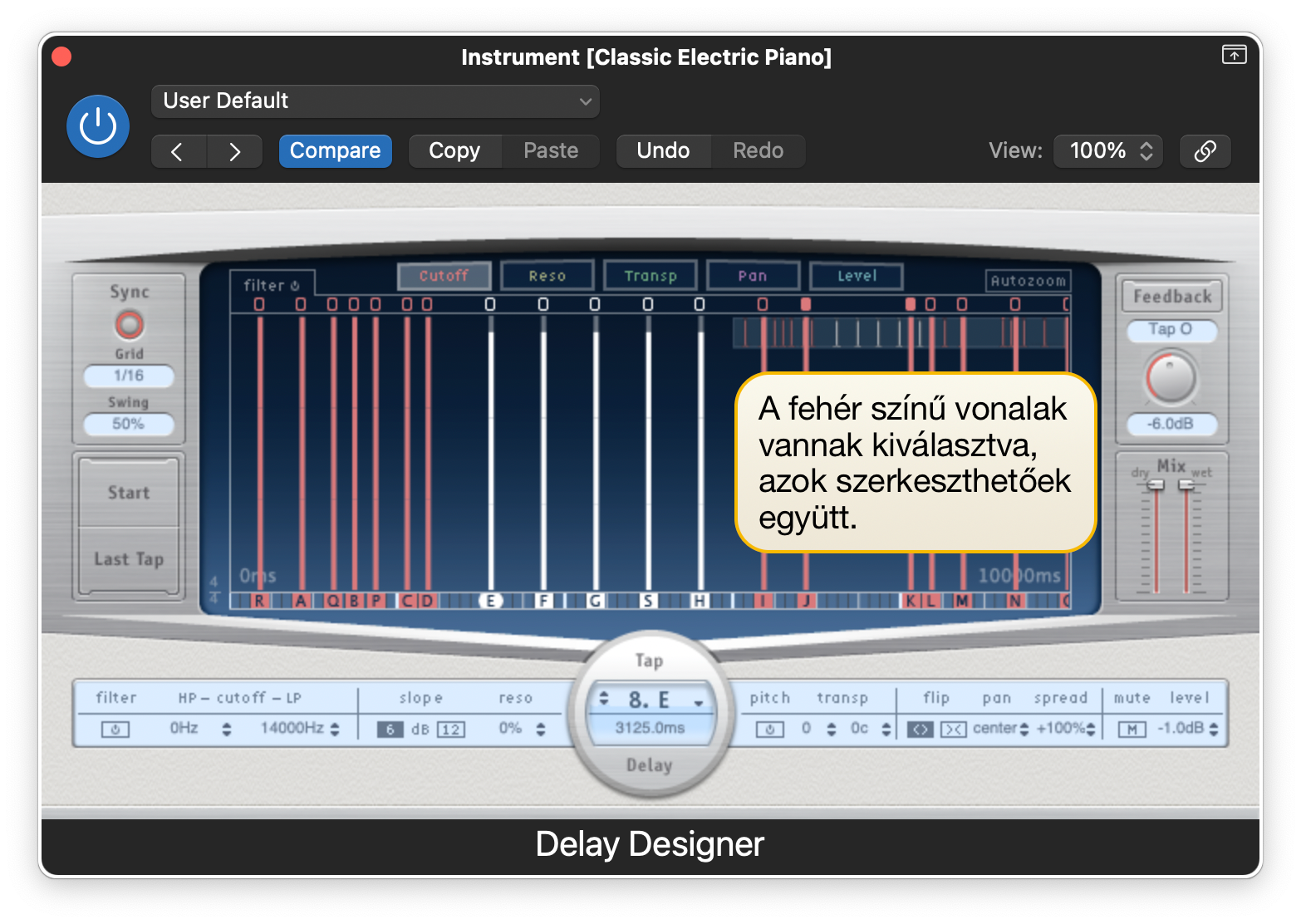This screenshot has width=1301, height=924.
Task: Click the -6.0dB feedback value field
Action: [x=1171, y=424]
